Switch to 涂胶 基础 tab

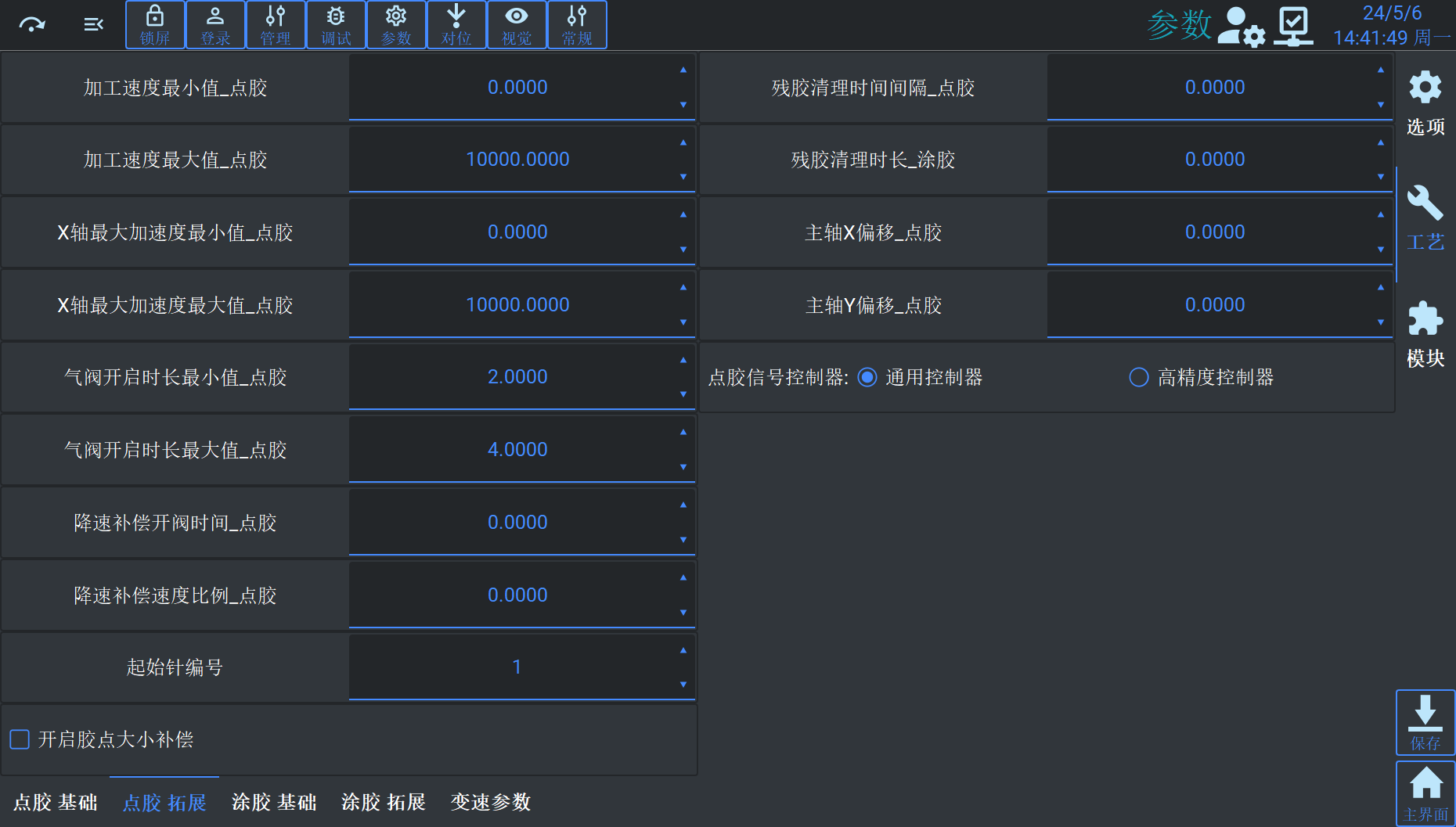pos(274,802)
